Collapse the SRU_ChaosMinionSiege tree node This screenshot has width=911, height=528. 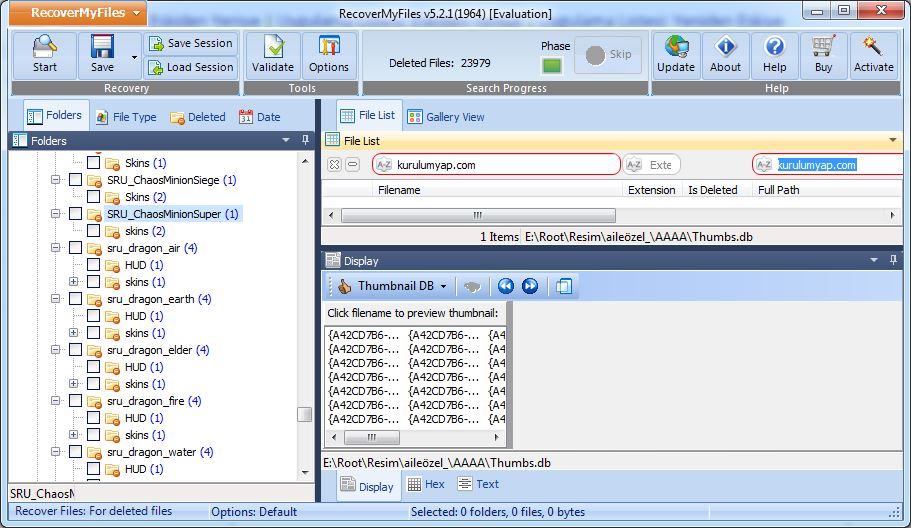pyautogui.click(x=55, y=179)
